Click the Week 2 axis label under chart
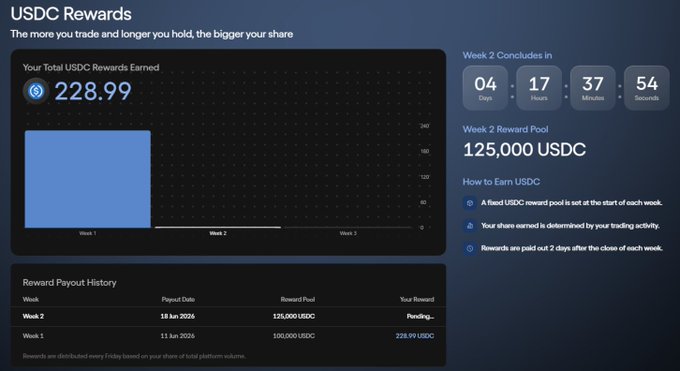Screen dimensions: 680x371 pyautogui.click(x=218, y=233)
